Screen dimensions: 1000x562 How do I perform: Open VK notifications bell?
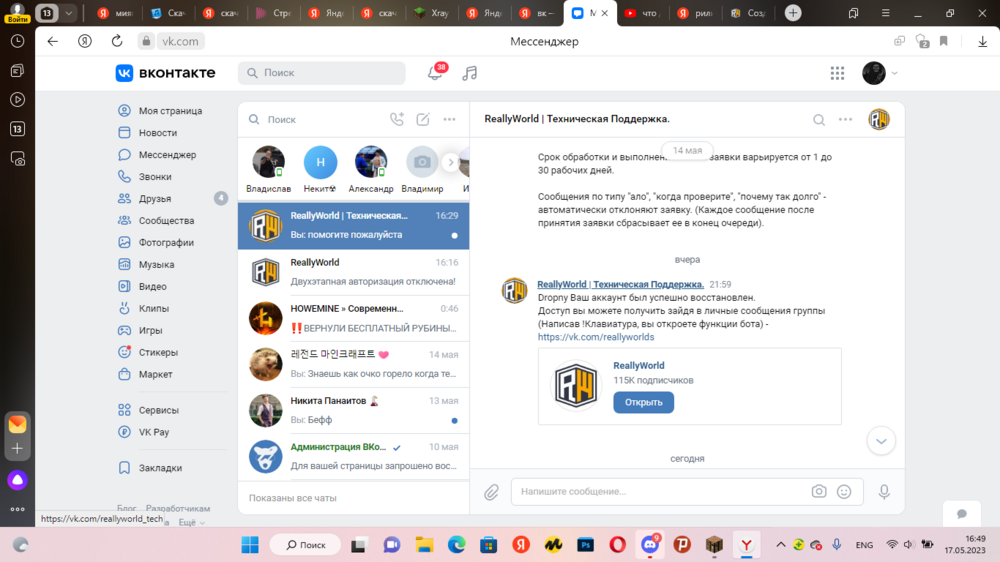(435, 73)
